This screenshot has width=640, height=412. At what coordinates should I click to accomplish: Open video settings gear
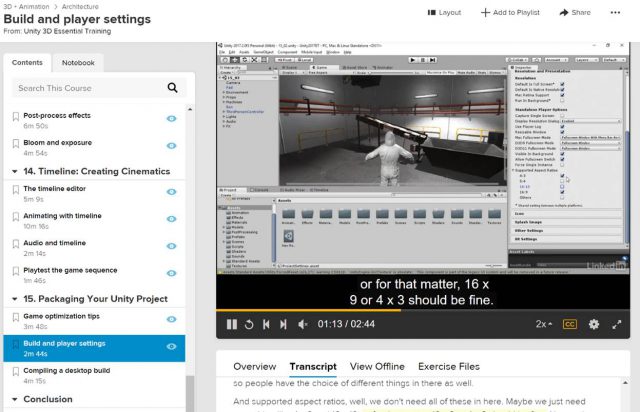[x=594, y=324]
